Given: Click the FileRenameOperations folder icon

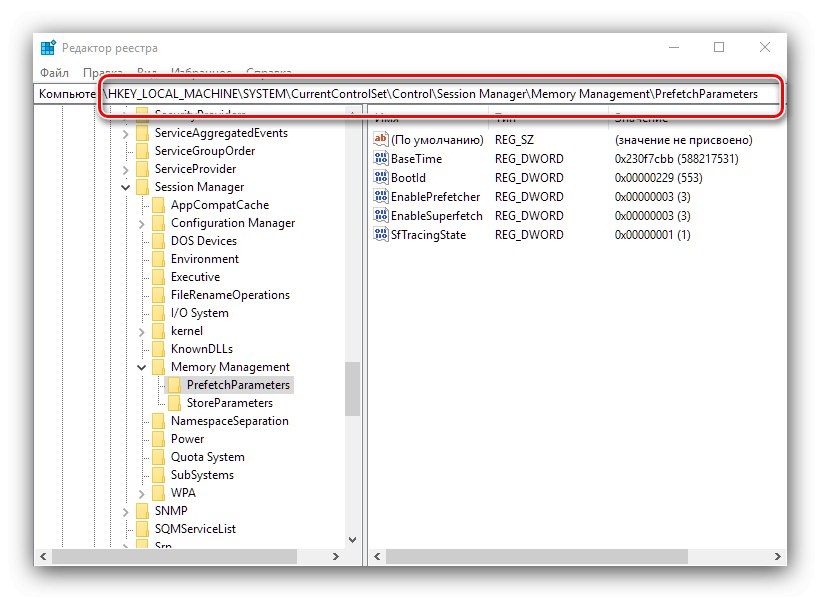Looking at the screenshot, I should coord(158,295).
